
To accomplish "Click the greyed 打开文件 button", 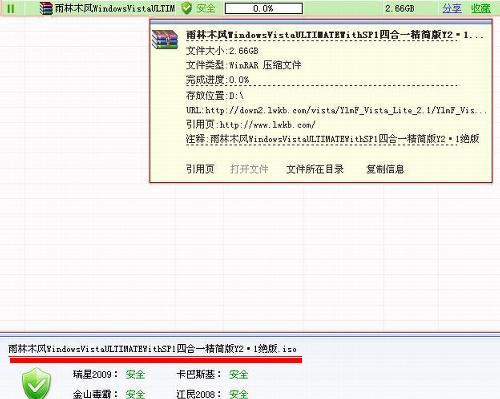I will 249,169.
